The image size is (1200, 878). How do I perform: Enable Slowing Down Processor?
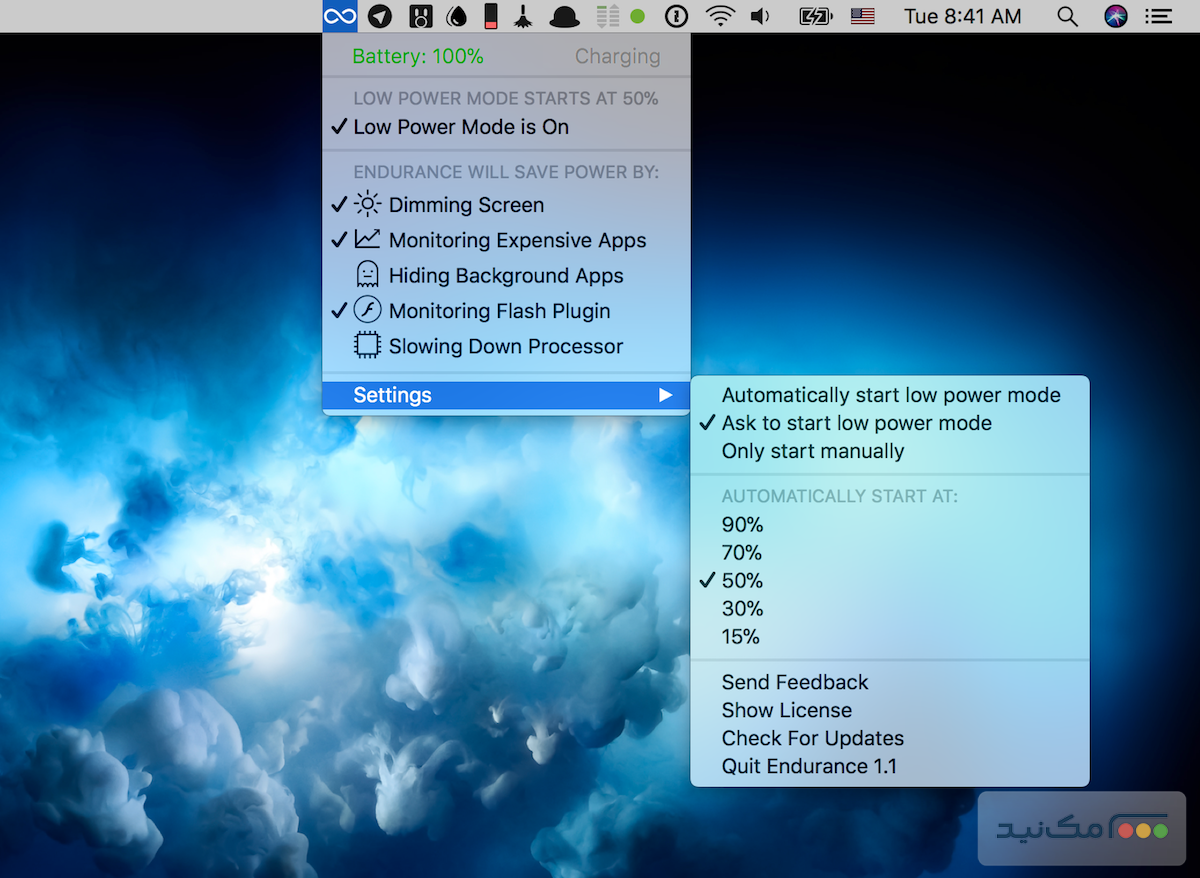click(505, 347)
